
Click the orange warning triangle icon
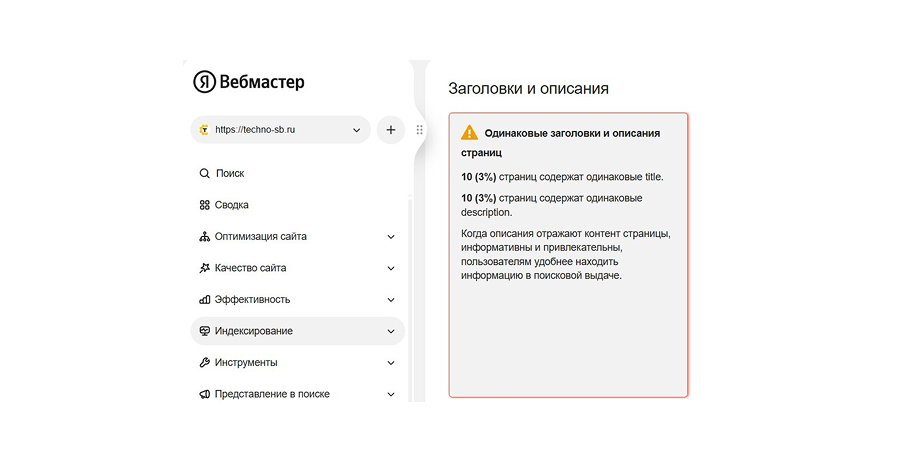click(469, 133)
